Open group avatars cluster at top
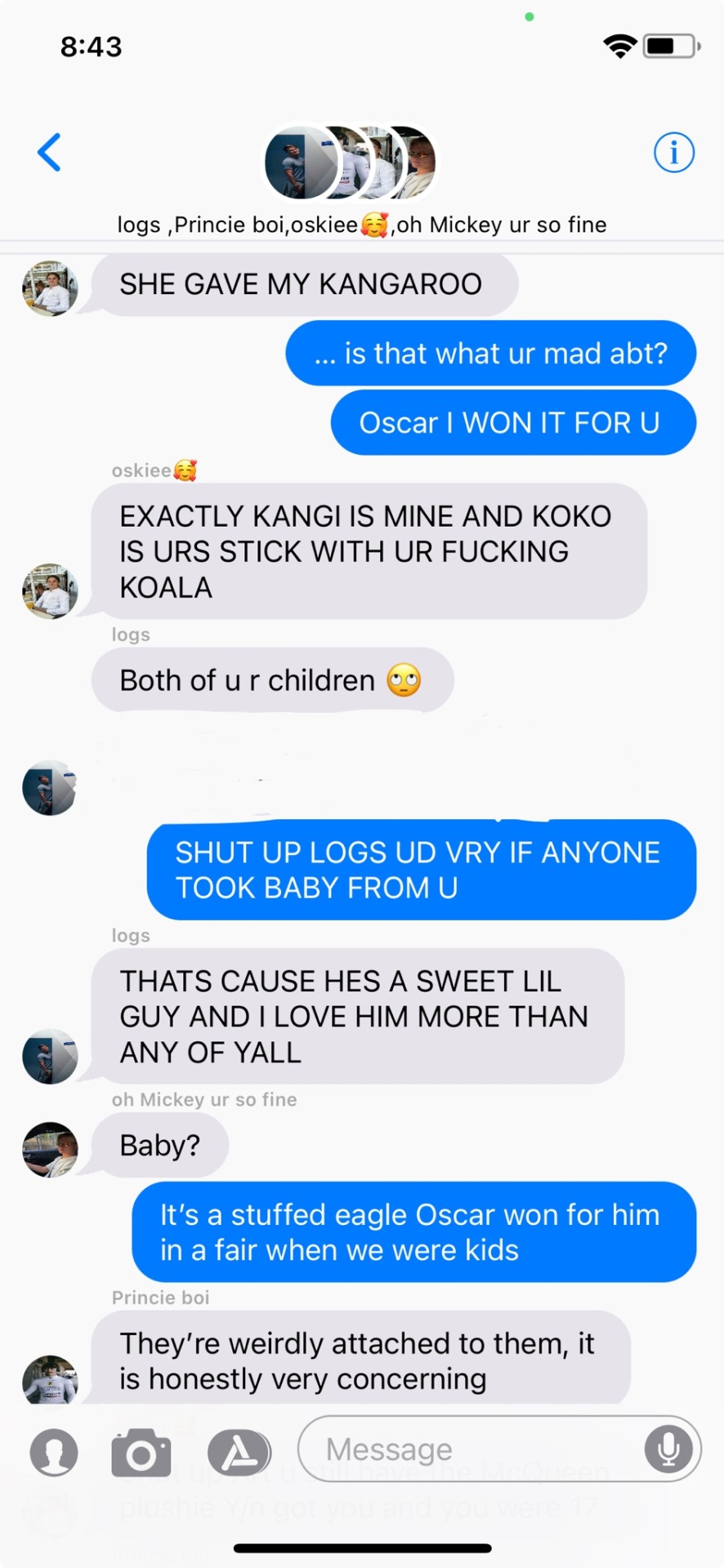Image resolution: width=724 pixels, height=1568 pixels. (350, 163)
